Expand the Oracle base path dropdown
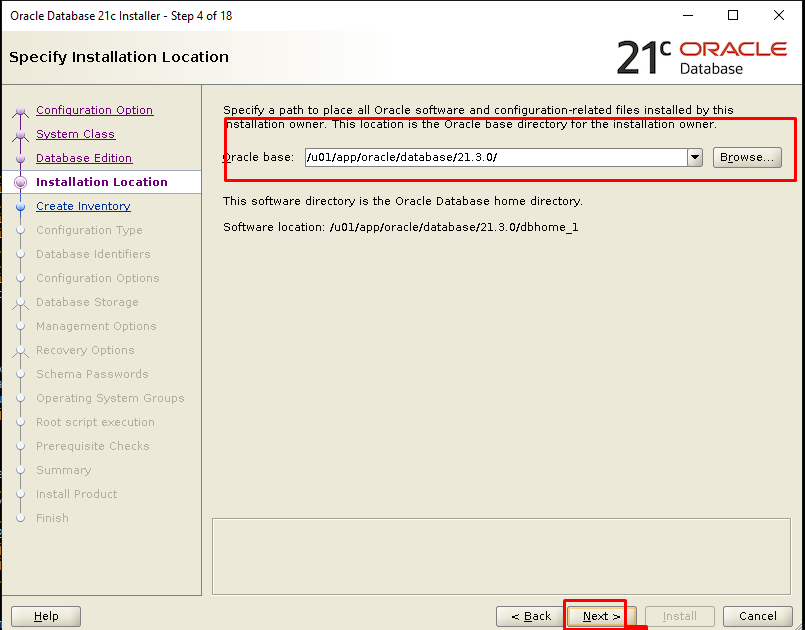 pyautogui.click(x=695, y=157)
